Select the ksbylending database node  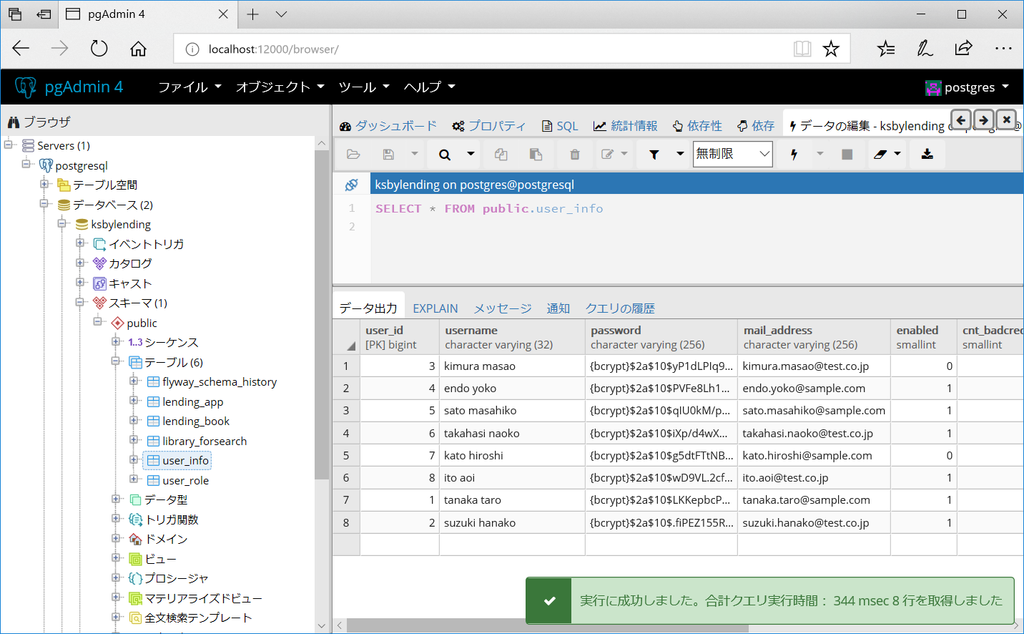tap(120, 225)
